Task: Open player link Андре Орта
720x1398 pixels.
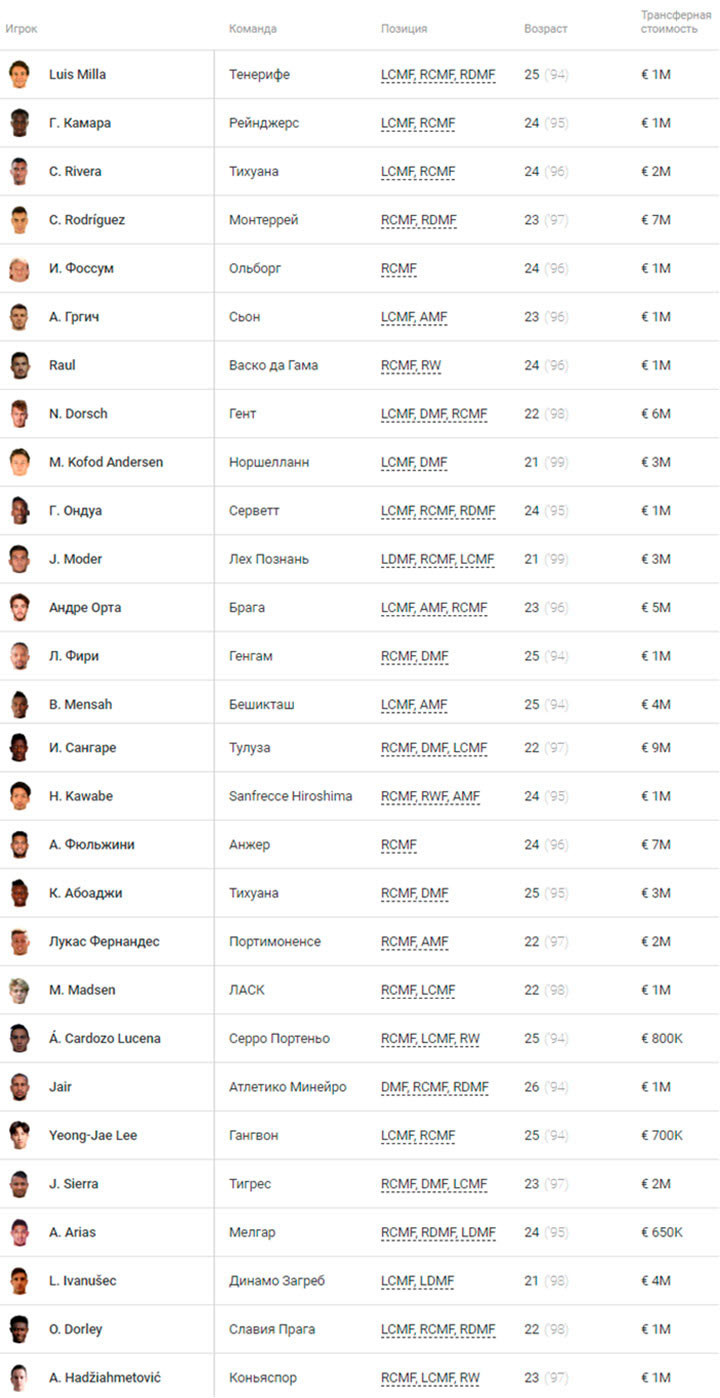Action: click(x=85, y=607)
